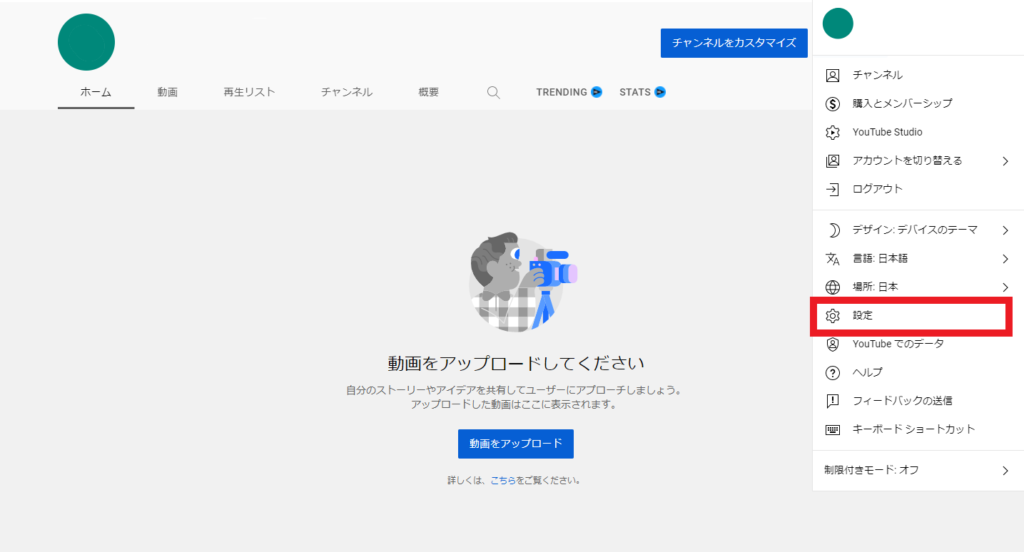This screenshot has width=1024, height=552.
Task: Click the dollar icon for 購入とメンバーシップ
Action: point(832,103)
